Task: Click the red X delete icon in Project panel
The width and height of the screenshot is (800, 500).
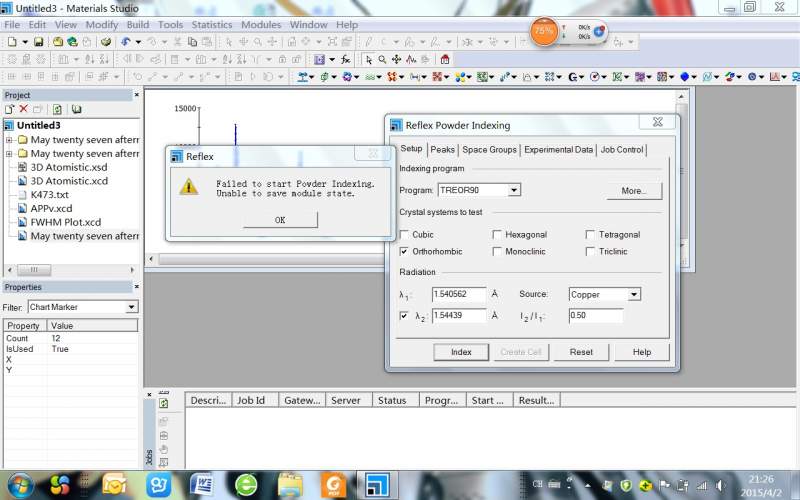Action: click(x=23, y=109)
